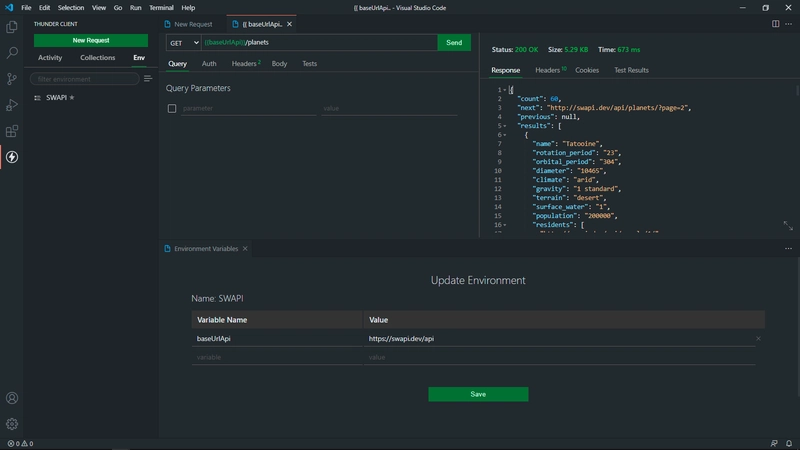
Task: Click the query parameter name field
Action: [x=248, y=108]
